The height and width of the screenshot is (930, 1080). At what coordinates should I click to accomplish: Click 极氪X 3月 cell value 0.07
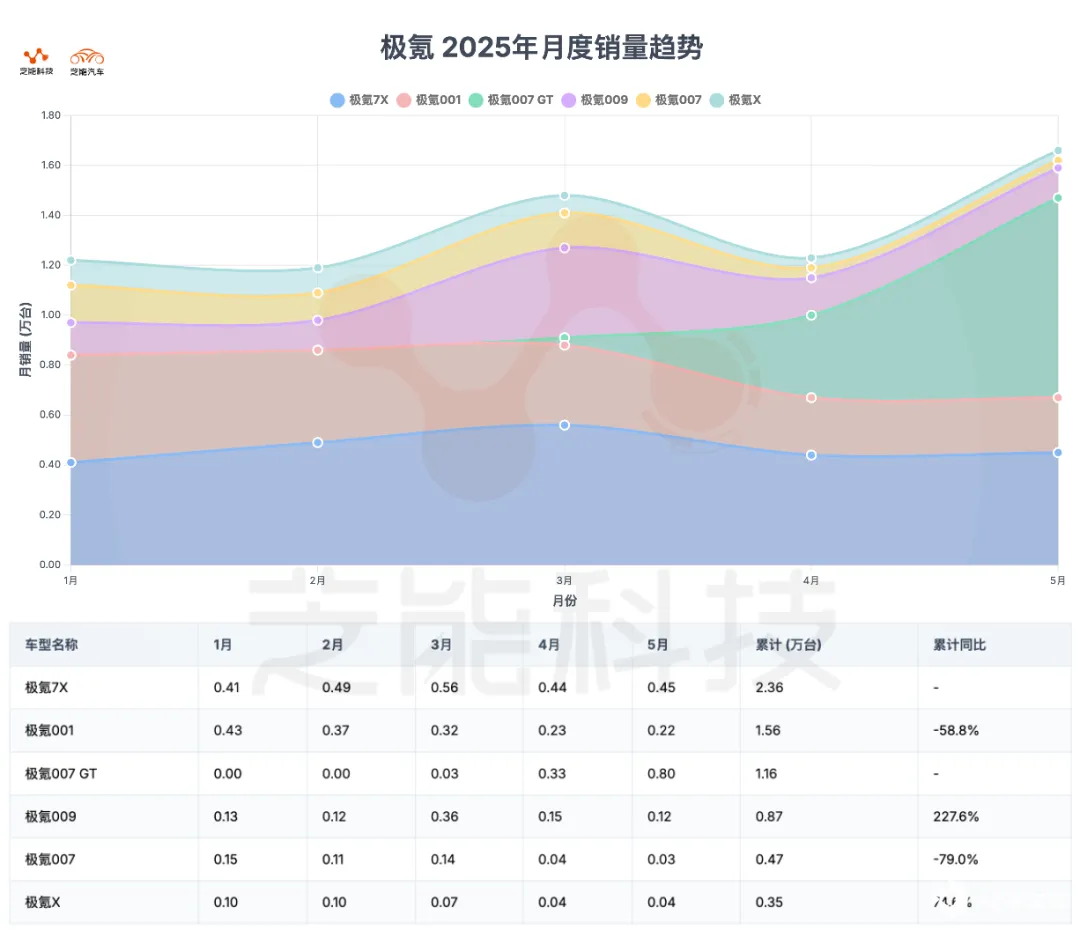[x=444, y=902]
